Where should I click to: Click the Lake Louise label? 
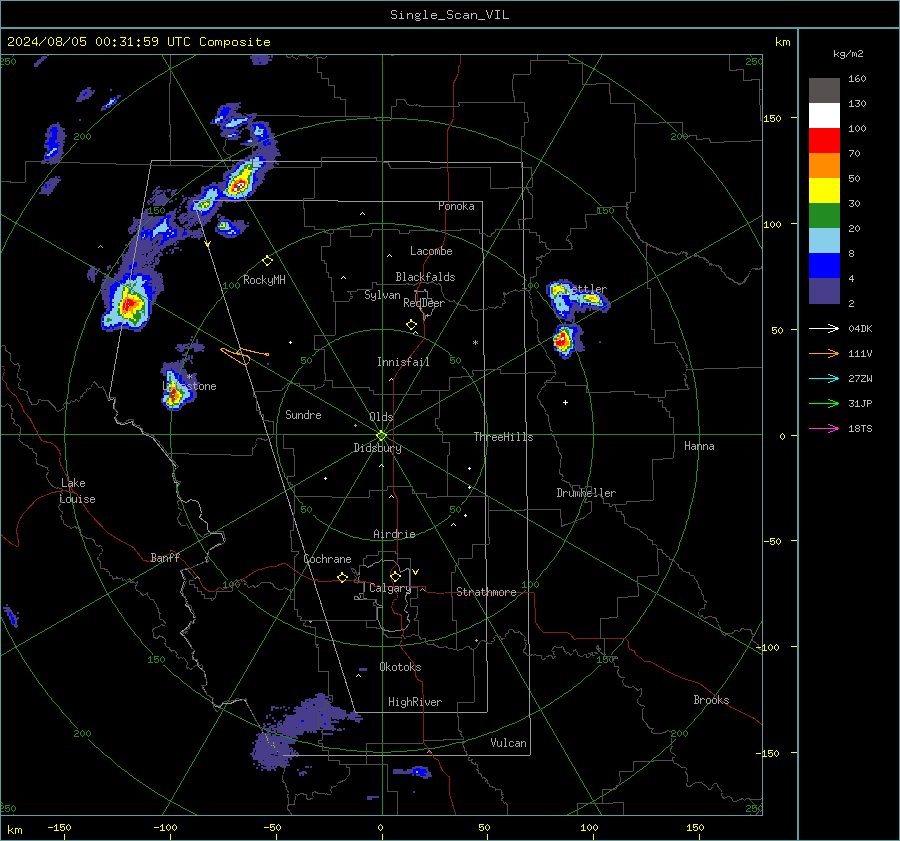click(77, 491)
